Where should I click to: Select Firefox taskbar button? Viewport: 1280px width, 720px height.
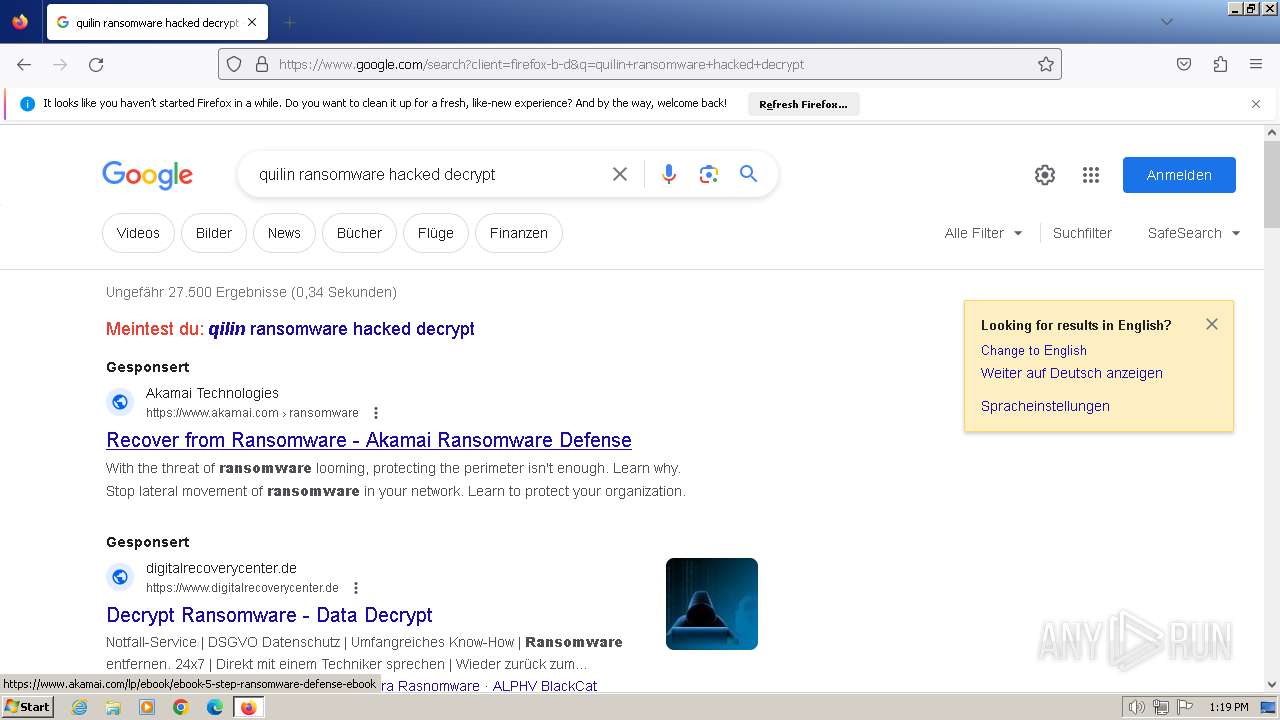pyautogui.click(x=248, y=707)
